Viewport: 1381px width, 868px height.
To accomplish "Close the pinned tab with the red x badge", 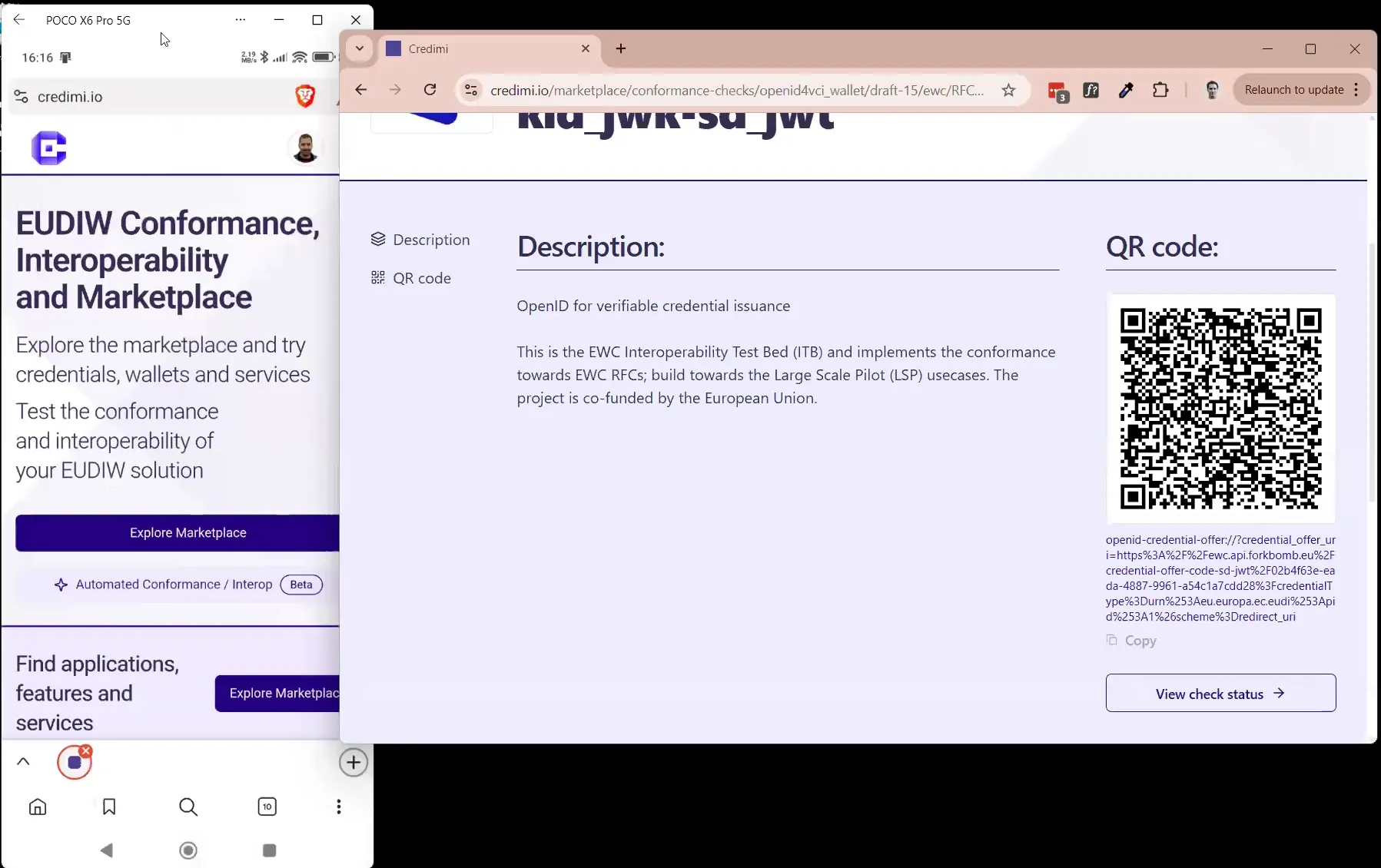I will 86,750.
